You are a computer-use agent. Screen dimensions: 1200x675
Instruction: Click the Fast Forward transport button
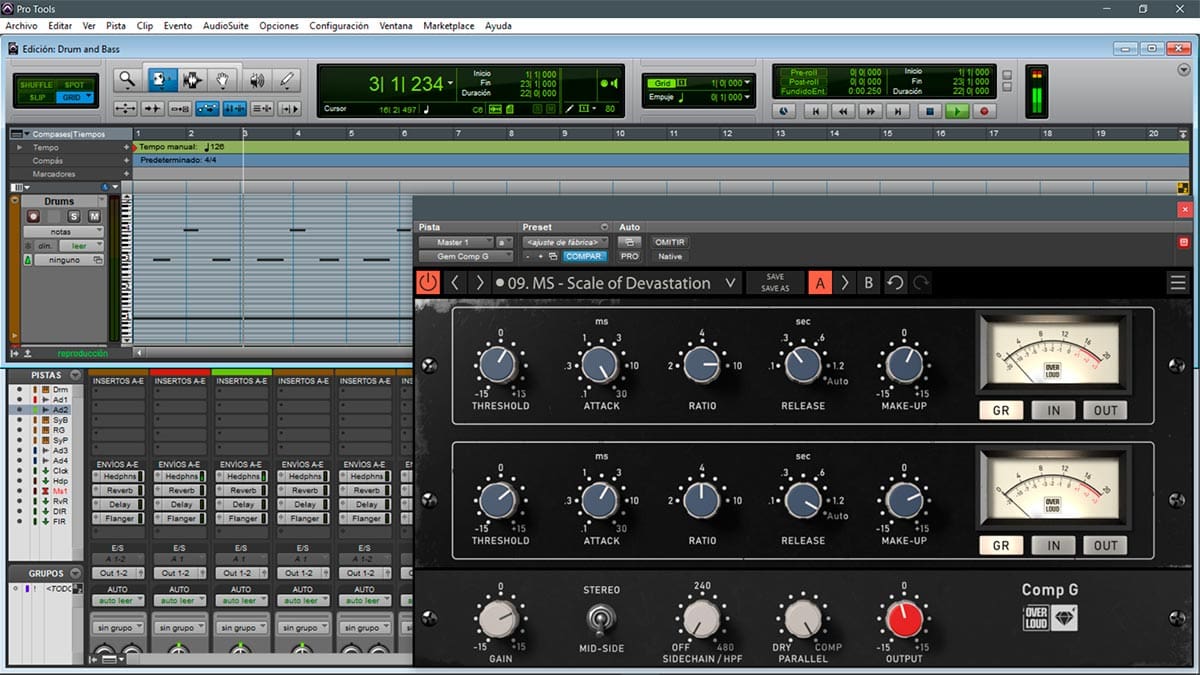pyautogui.click(x=873, y=112)
